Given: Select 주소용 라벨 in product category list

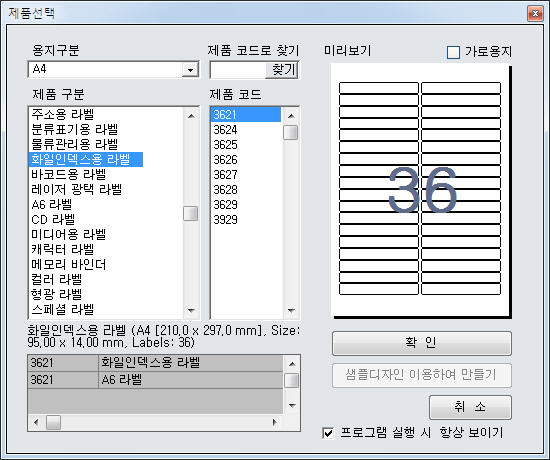Looking at the screenshot, I should 63,114.
